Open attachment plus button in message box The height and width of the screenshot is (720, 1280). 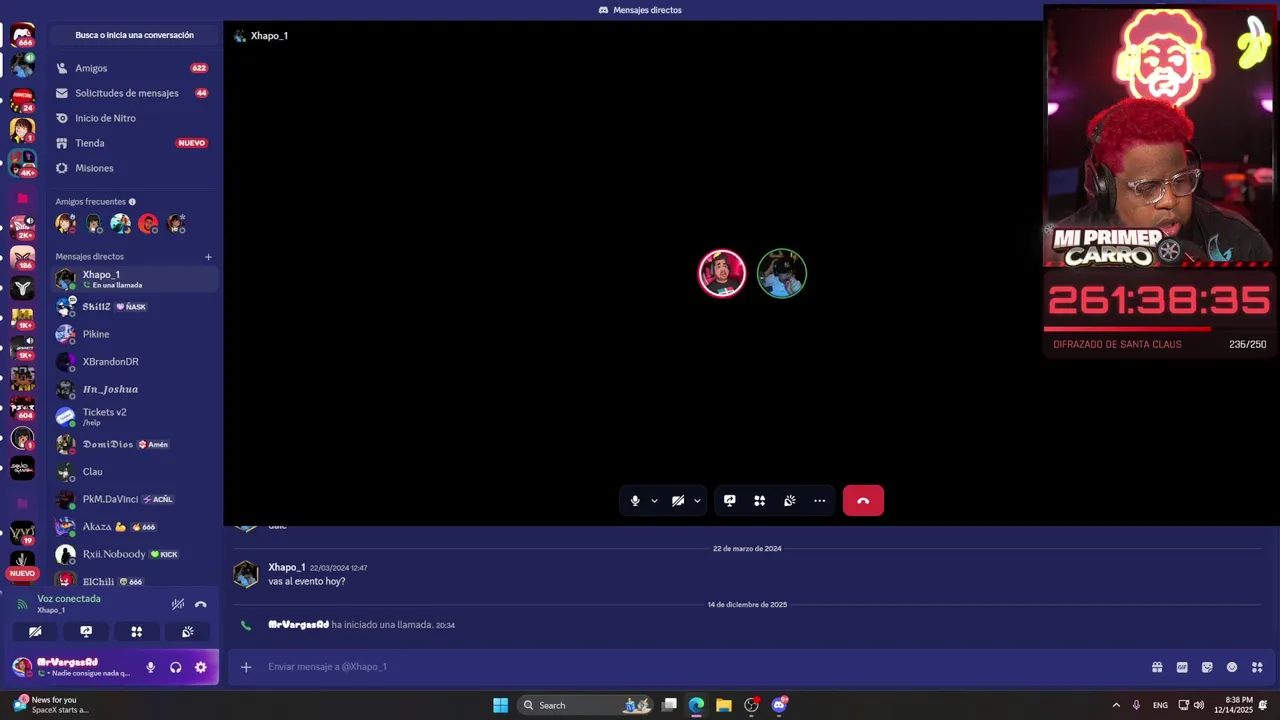click(246, 667)
